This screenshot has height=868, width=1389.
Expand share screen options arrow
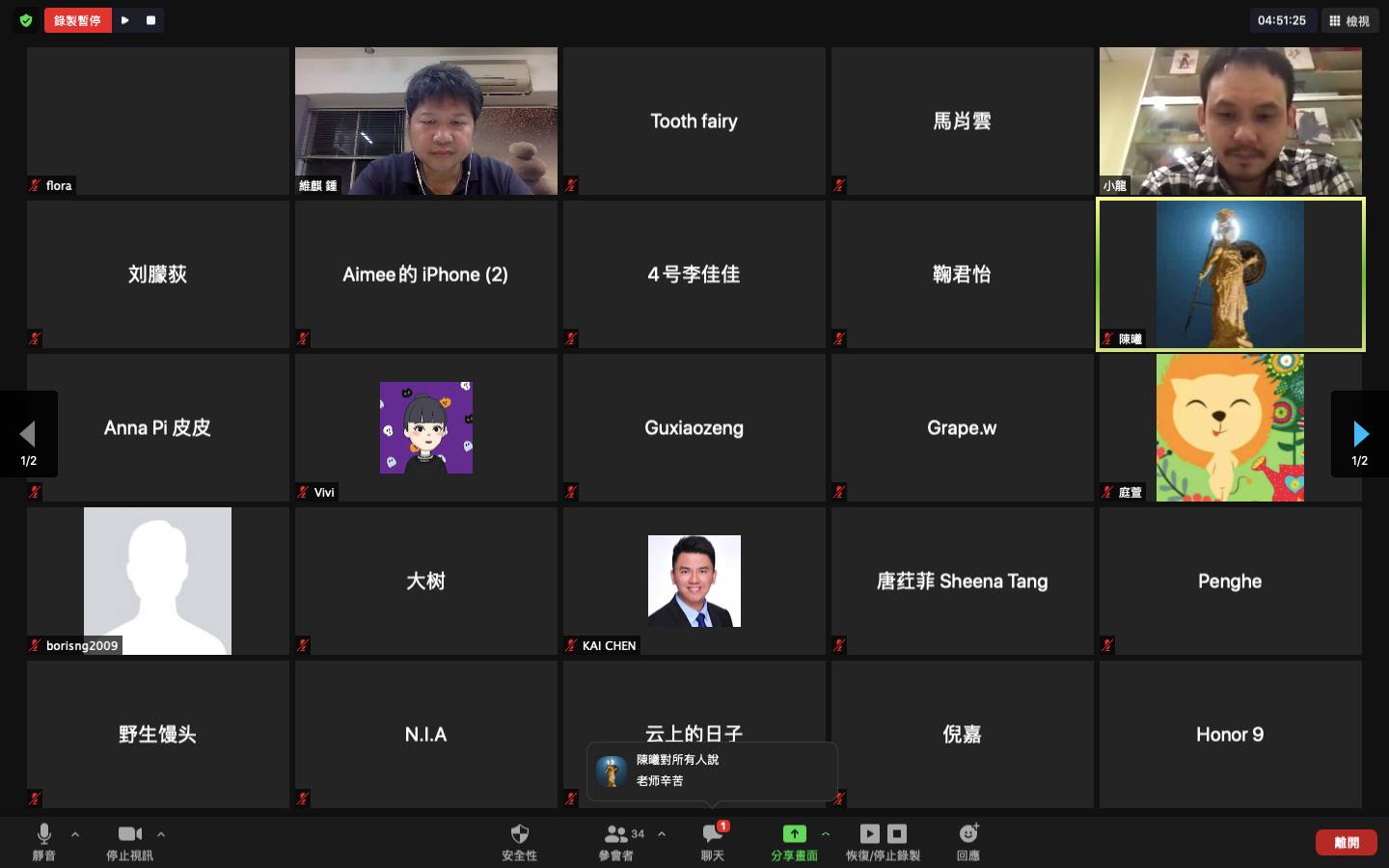[x=826, y=834]
